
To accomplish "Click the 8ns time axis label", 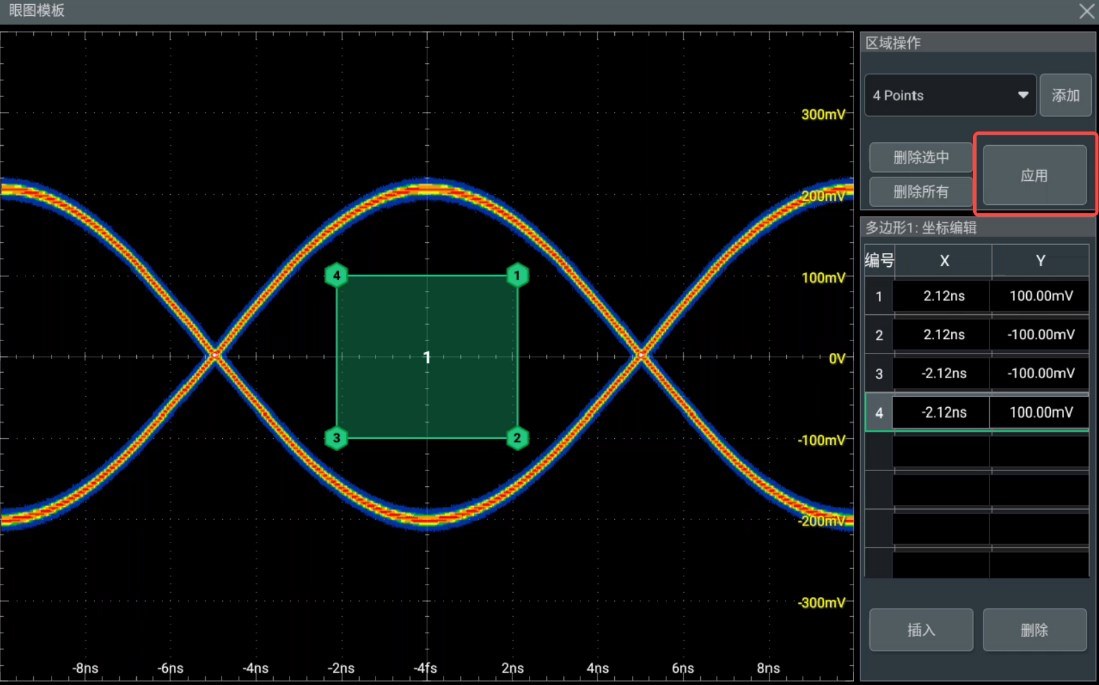I will (768, 667).
